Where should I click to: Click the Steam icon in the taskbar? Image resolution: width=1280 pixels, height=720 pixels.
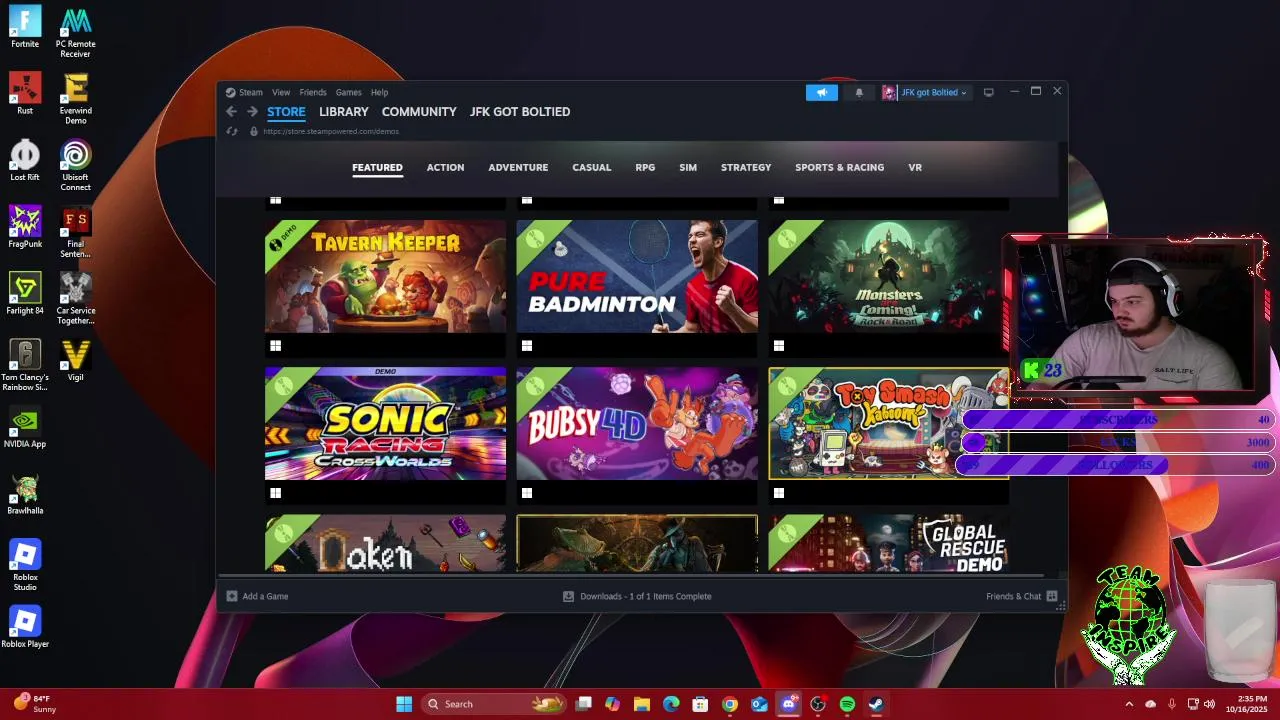coord(876,704)
